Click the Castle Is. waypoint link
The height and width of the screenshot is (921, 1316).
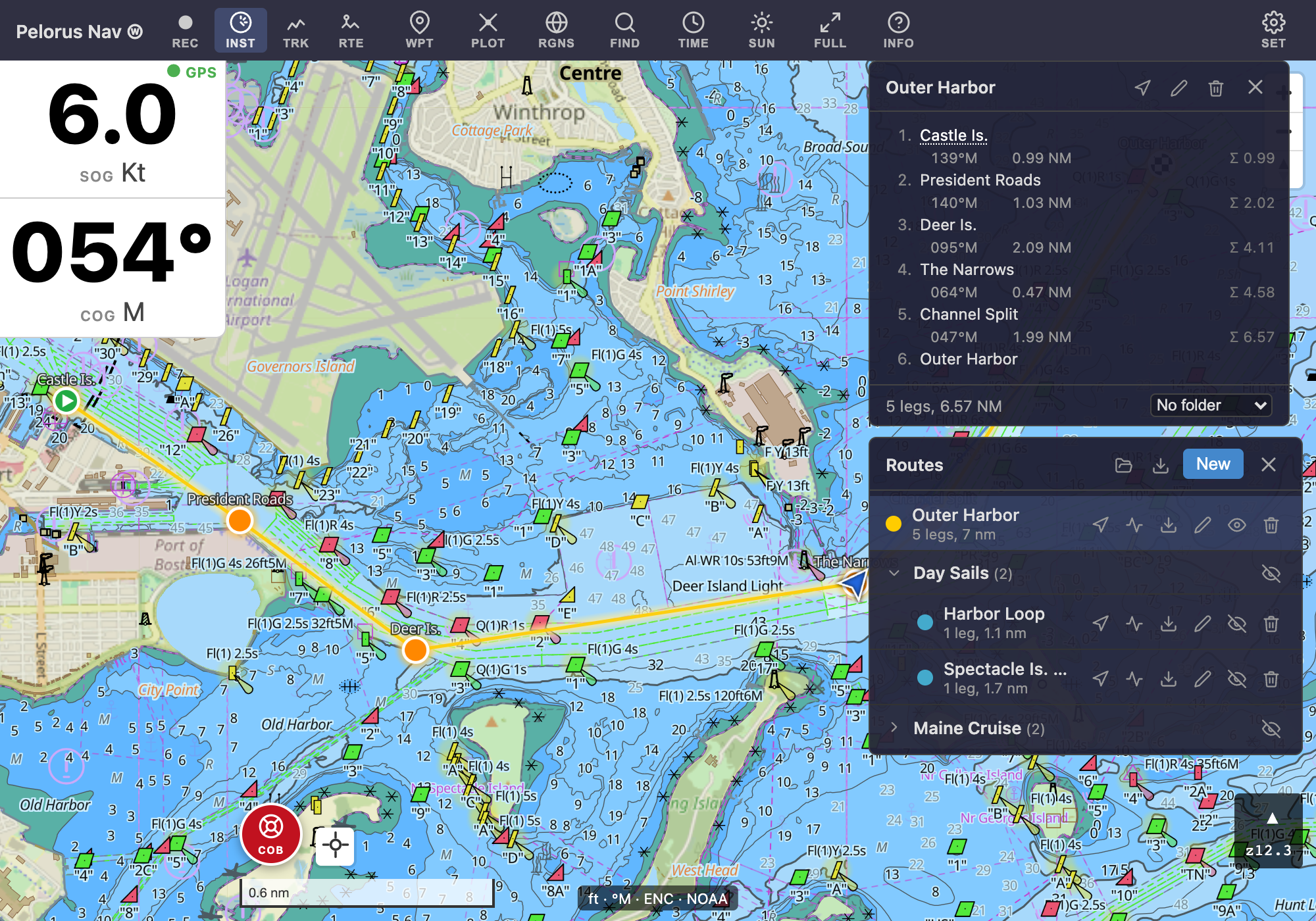tap(953, 136)
